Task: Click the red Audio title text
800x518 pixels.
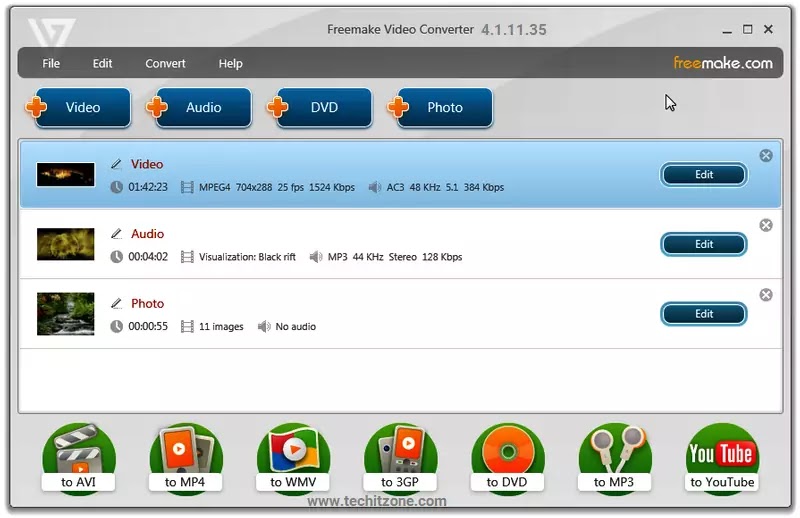Action: [x=147, y=234]
